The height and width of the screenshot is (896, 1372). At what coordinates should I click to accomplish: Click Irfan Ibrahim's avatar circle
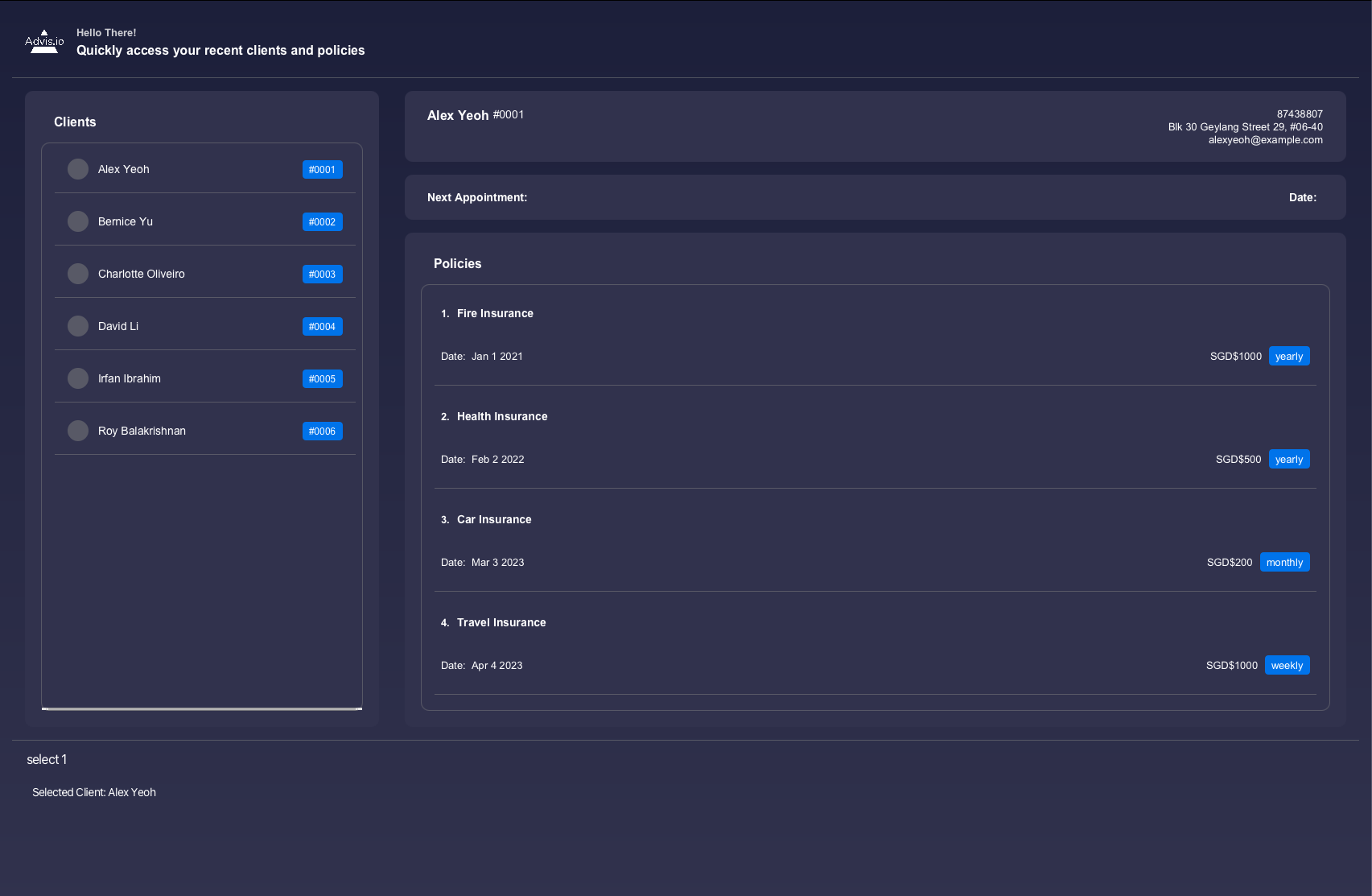[x=78, y=378]
